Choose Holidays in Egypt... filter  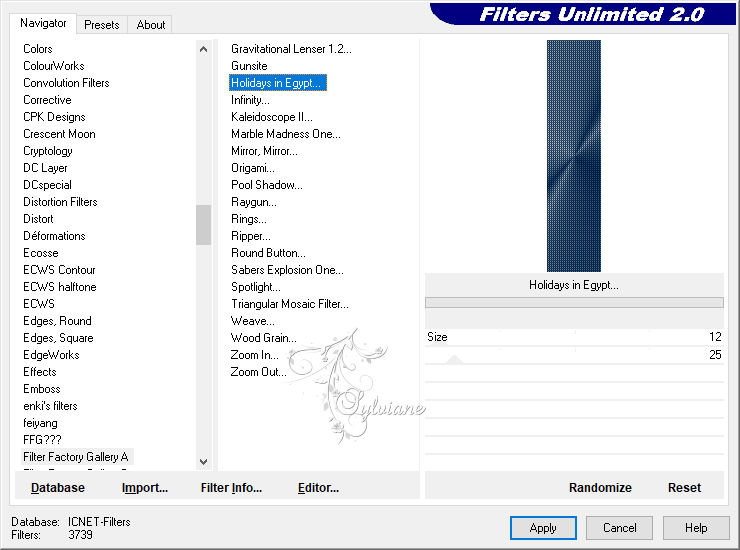[x=278, y=83]
